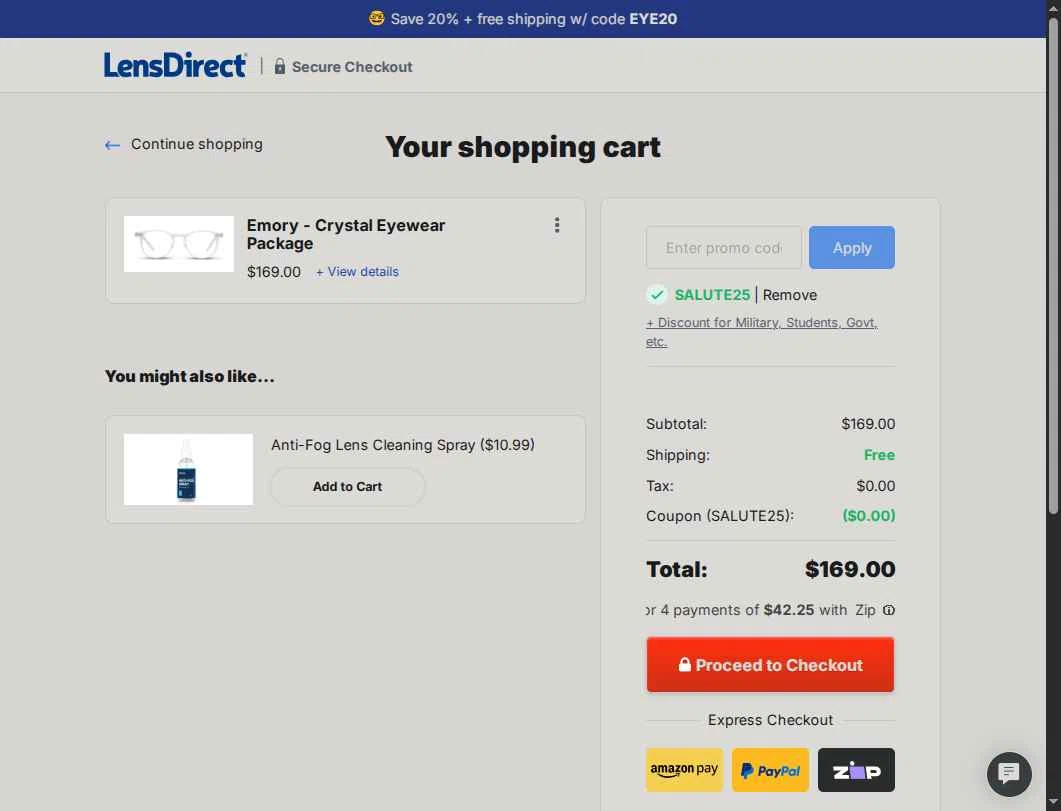The image size is (1061, 811).
Task: Open the live chat bubble
Action: 1009,774
